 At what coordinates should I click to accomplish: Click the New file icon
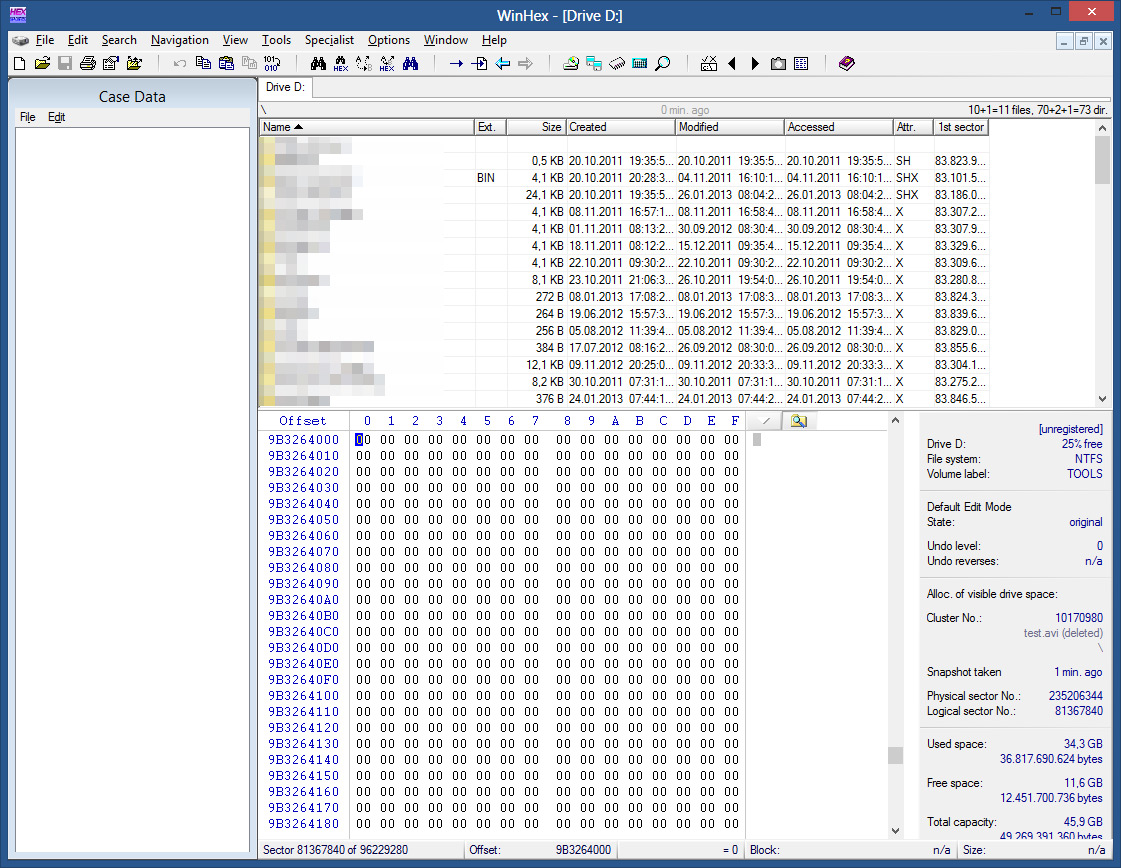(19, 64)
